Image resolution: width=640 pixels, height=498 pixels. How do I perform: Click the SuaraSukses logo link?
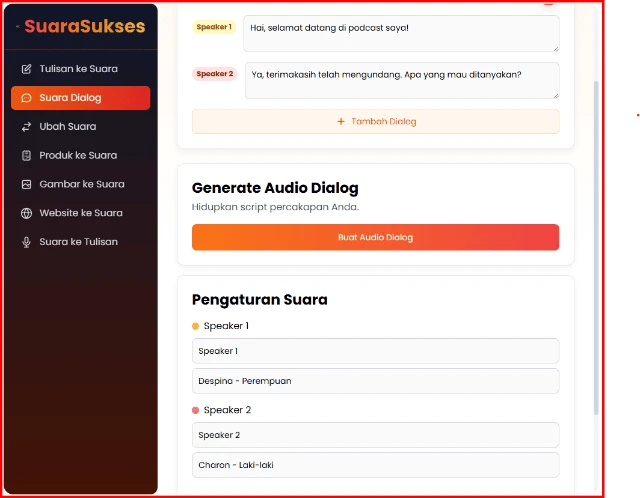84,27
